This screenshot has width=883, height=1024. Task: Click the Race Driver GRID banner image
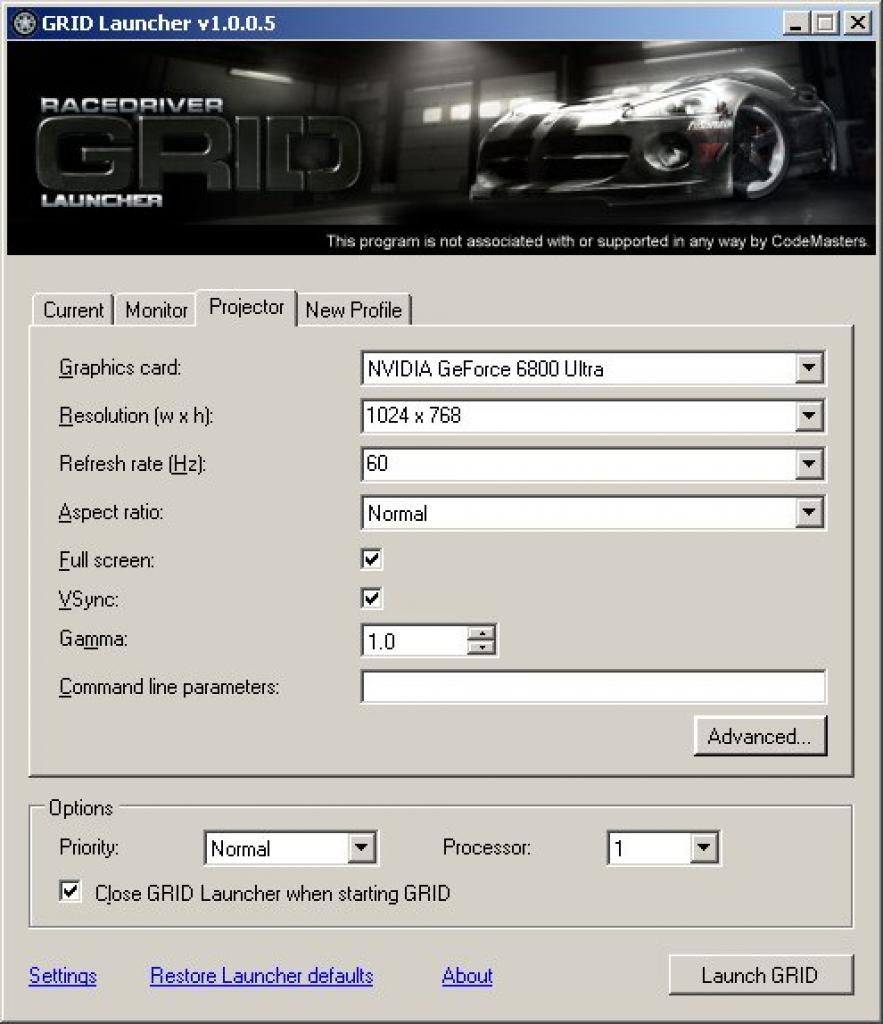[x=442, y=148]
